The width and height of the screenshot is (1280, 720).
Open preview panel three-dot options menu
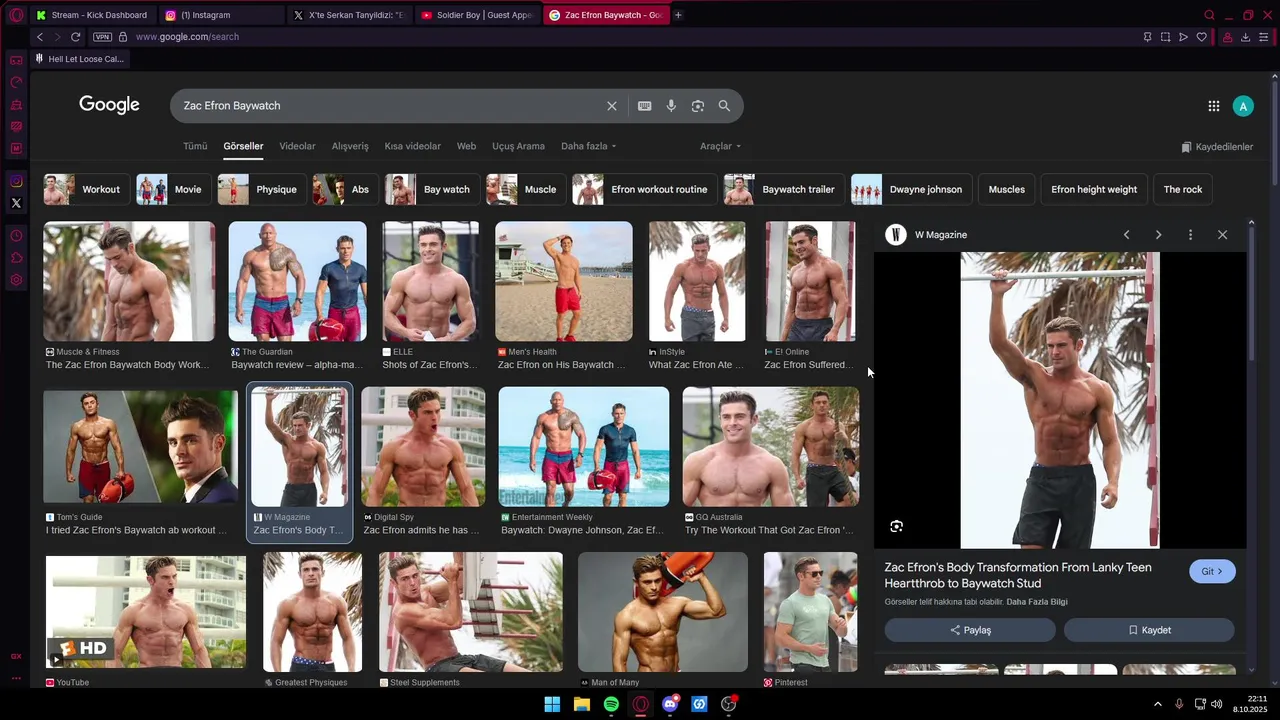pos(1190,235)
